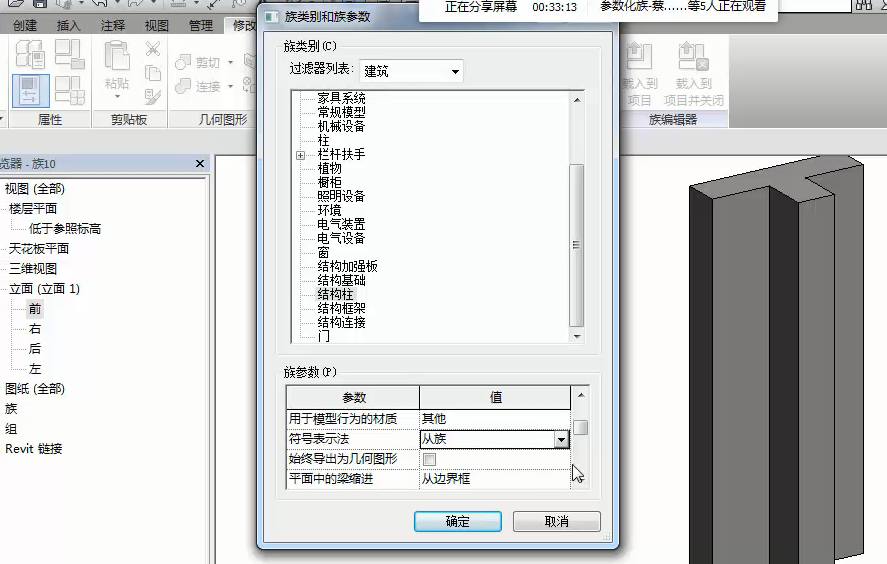
Task: Switch to the 管理 ribbon tab
Action: 200,25
